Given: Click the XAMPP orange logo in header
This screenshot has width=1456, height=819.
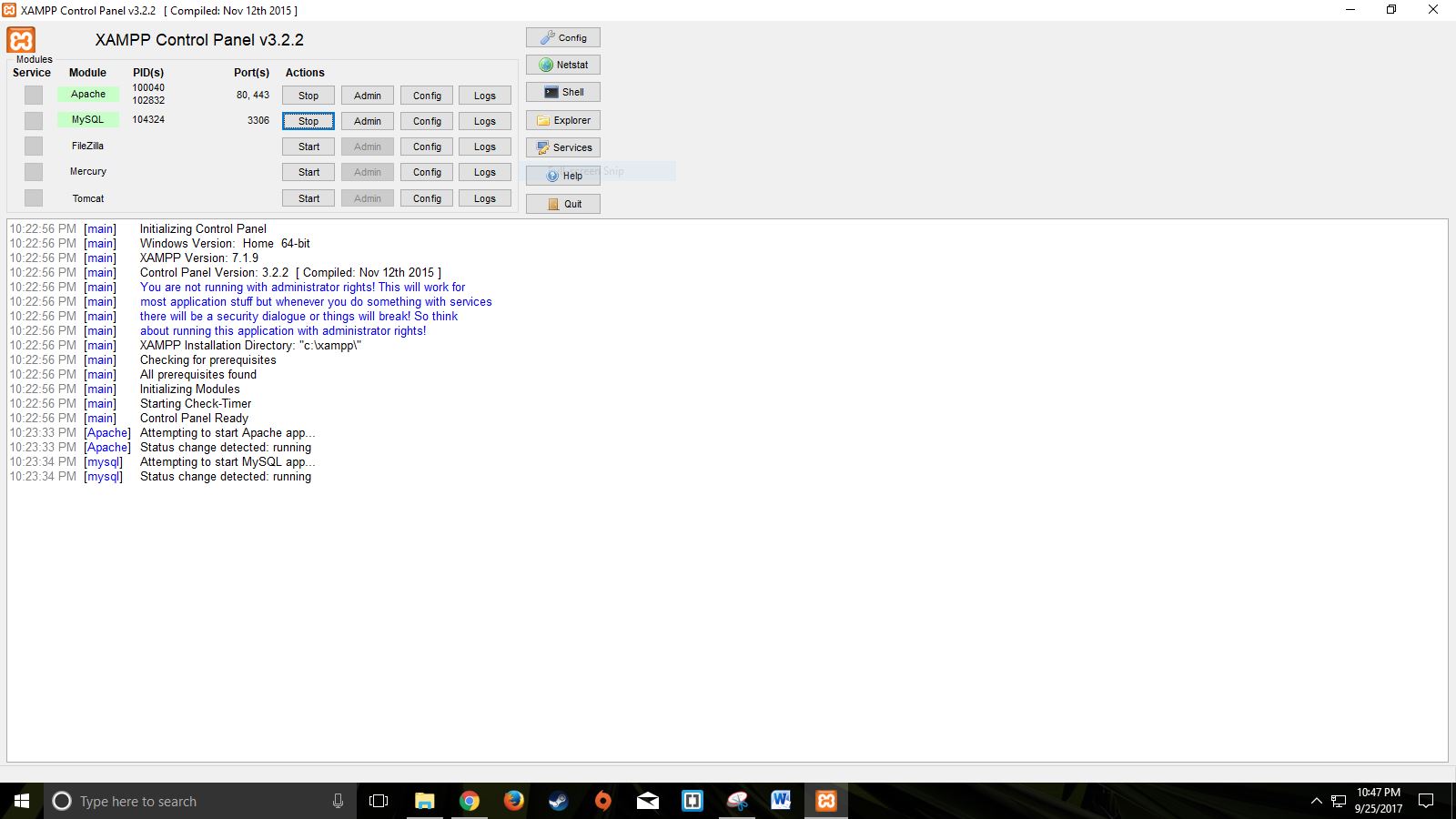Looking at the screenshot, I should pyautogui.click(x=21, y=40).
